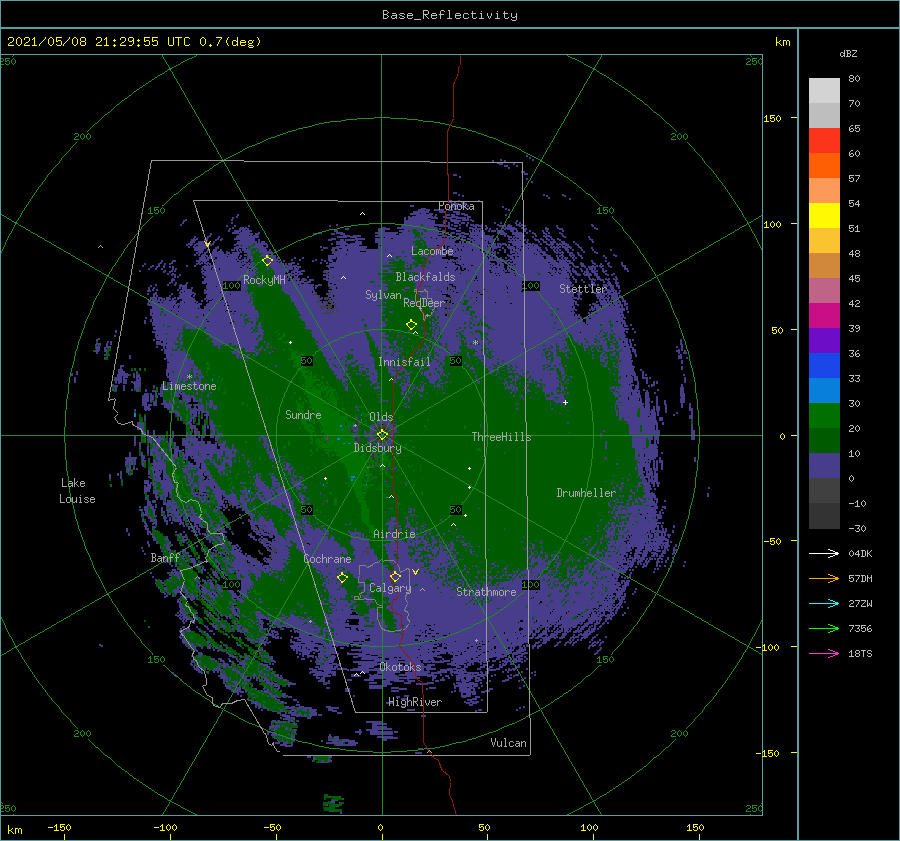Viewport: 900px width, 841px height.
Task: Click the orange 57DM arrow in legend
Action: (824, 579)
